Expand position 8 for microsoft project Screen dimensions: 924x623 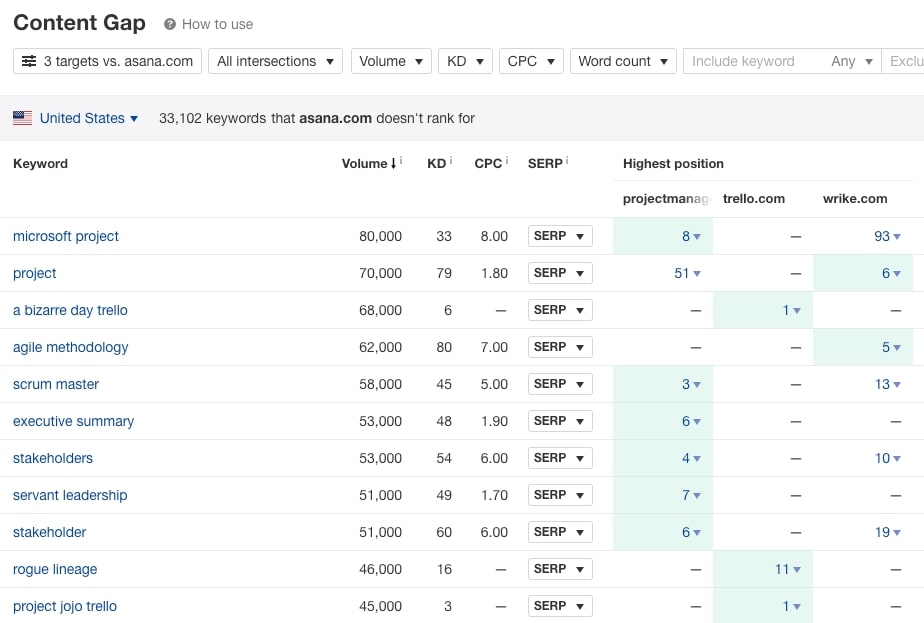pyautogui.click(x=691, y=236)
